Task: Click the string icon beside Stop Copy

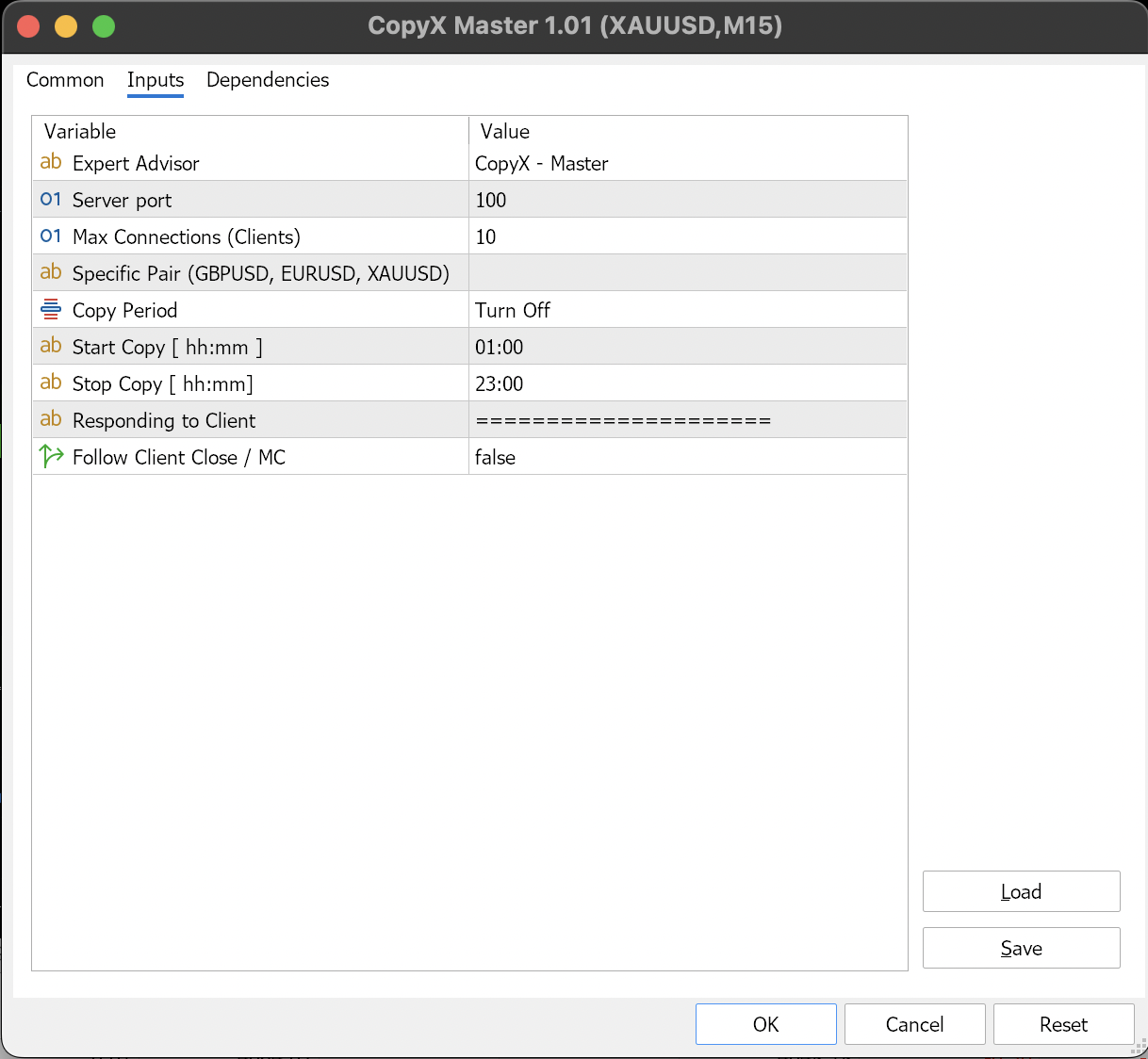Action: [51, 383]
